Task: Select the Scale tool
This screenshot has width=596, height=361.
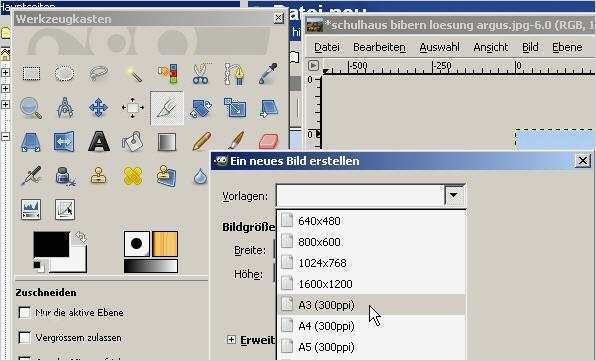Action: point(235,108)
